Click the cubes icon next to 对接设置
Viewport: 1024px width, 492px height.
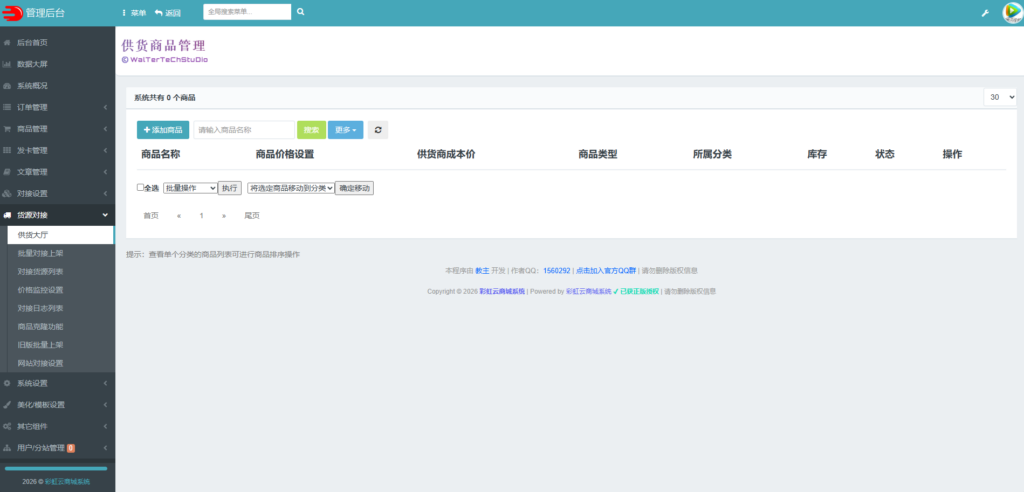(x=7, y=193)
